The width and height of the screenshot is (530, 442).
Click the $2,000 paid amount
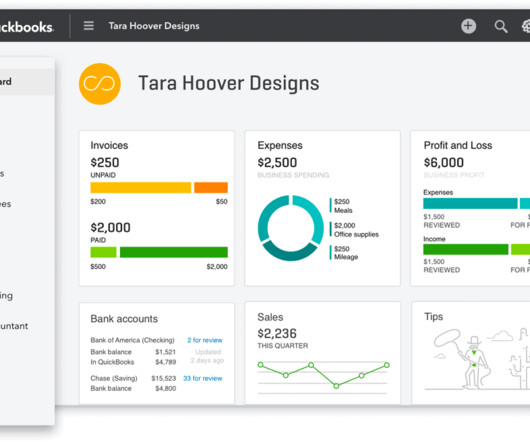pyautogui.click(x=110, y=227)
